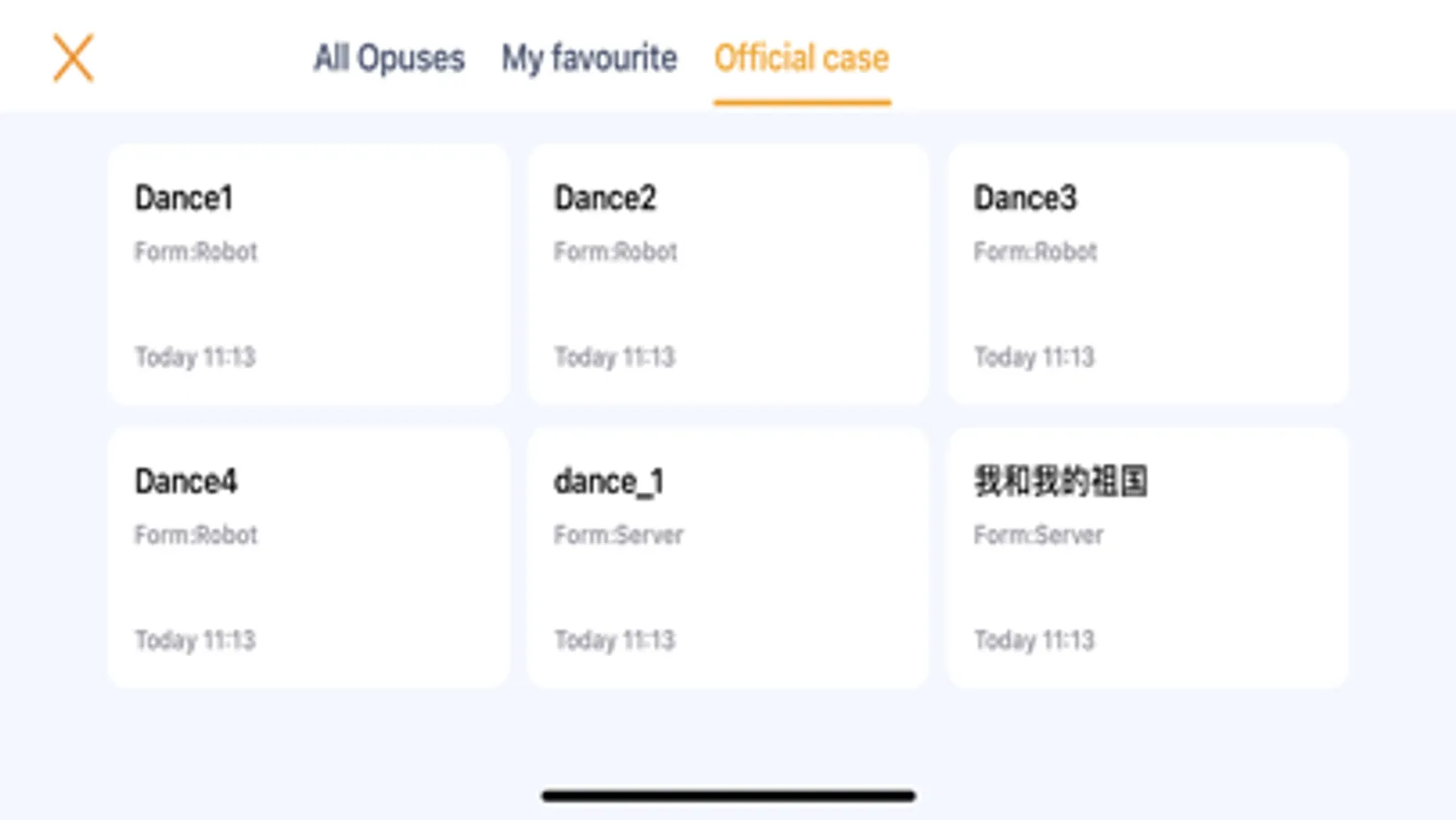Image resolution: width=1456 pixels, height=820 pixels.
Task: Tap the home indicator bar at bottom
Action: point(728,795)
